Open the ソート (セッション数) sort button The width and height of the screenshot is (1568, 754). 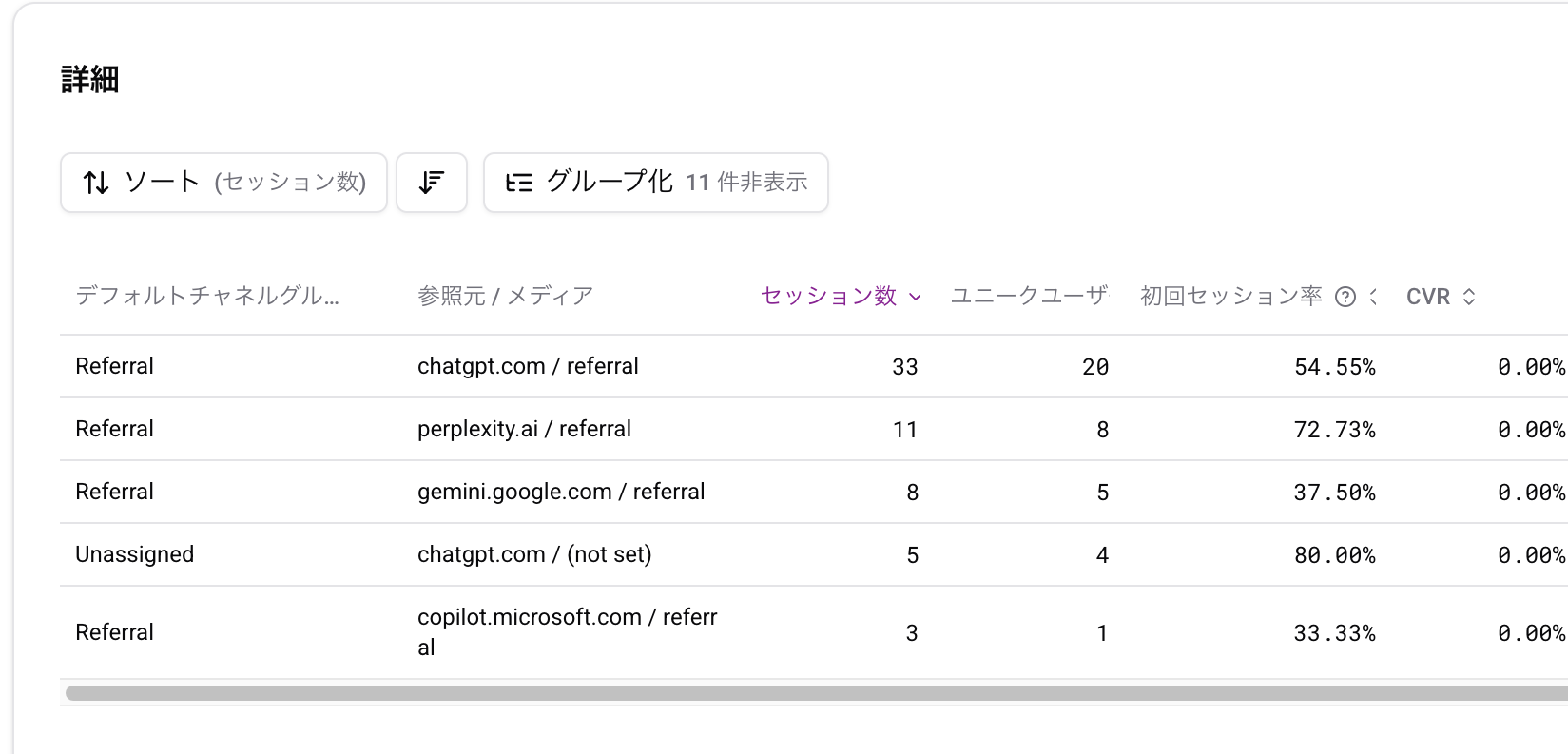[223, 183]
